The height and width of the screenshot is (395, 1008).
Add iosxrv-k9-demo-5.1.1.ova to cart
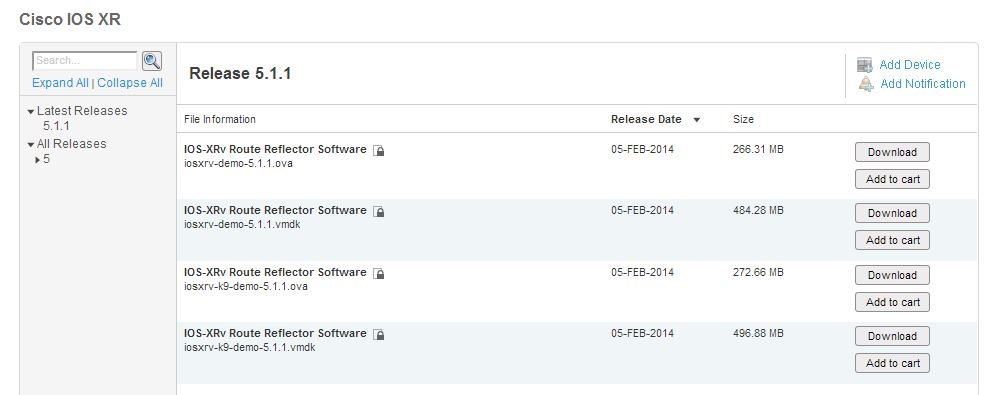coord(892,302)
